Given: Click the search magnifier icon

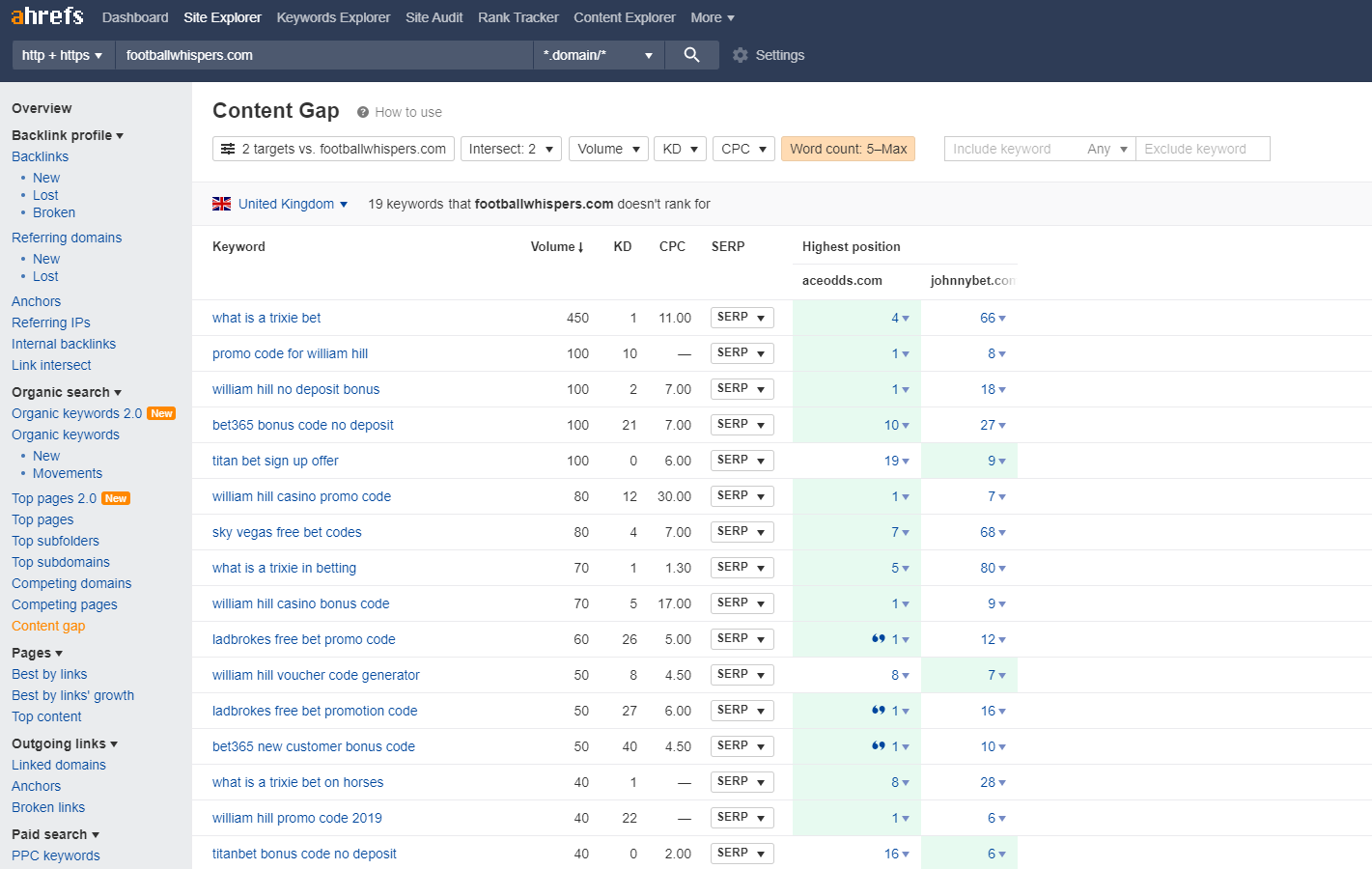Looking at the screenshot, I should 691,55.
